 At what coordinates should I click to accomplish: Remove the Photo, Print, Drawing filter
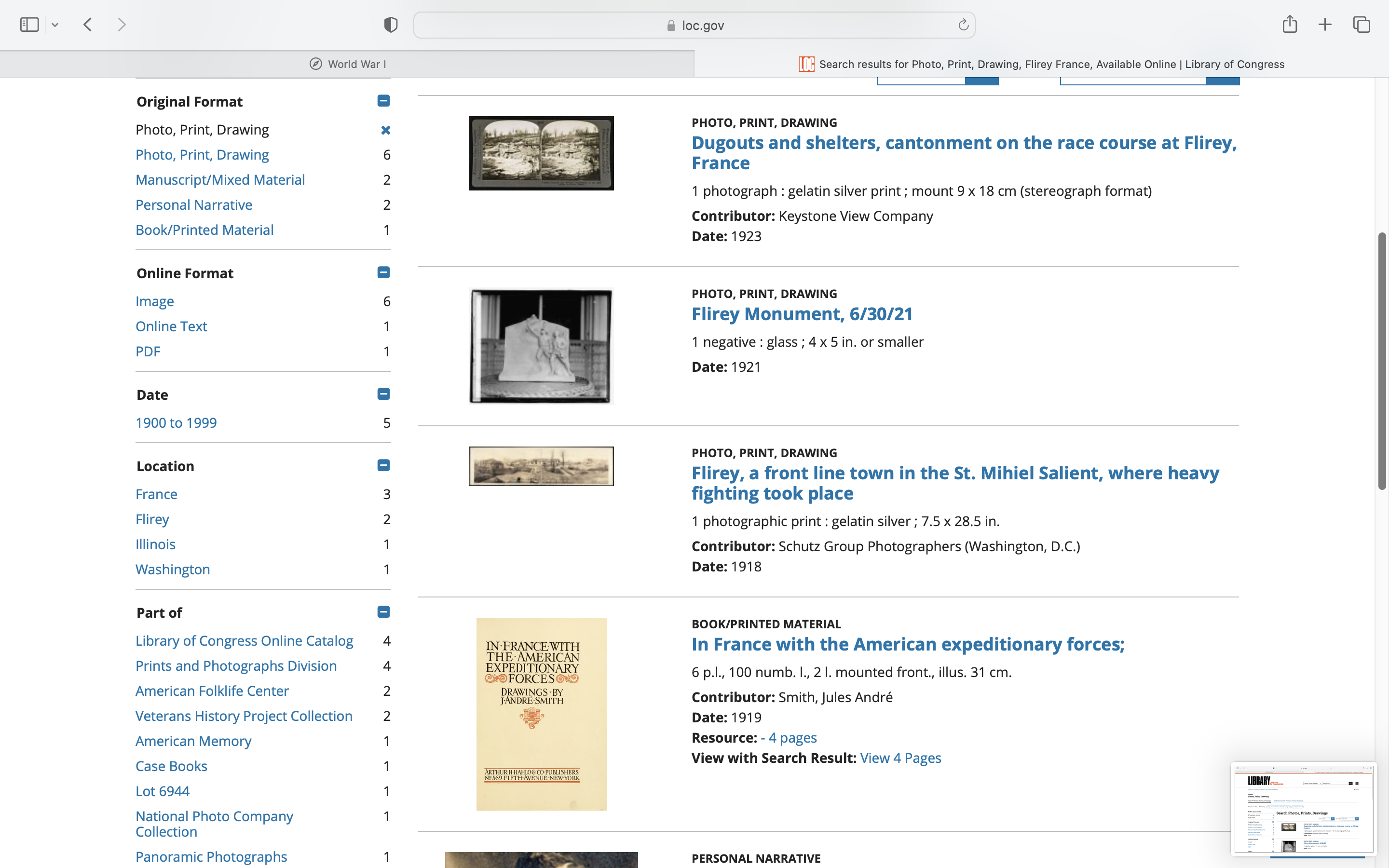pyautogui.click(x=386, y=130)
